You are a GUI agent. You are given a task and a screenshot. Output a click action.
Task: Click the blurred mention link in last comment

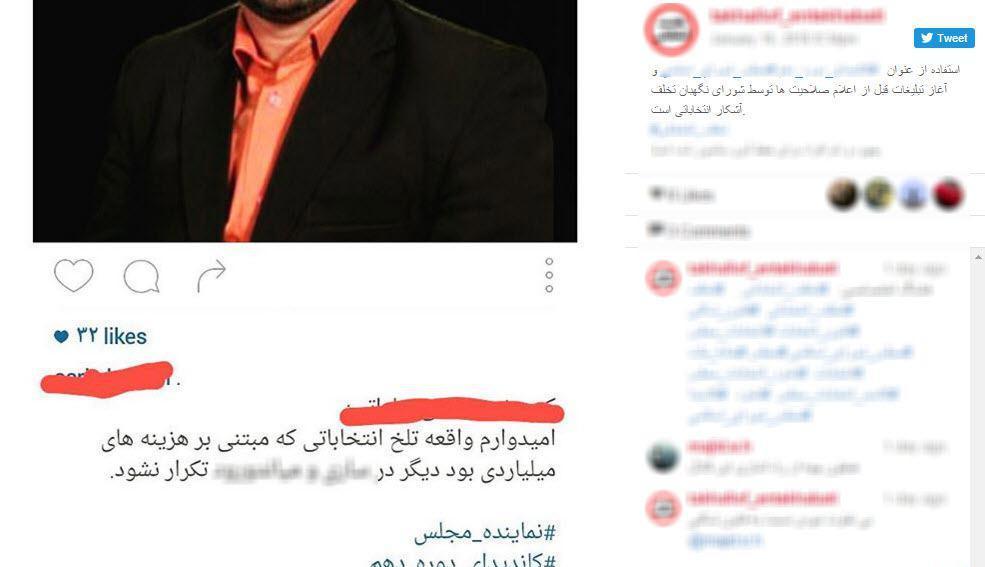pos(725,541)
